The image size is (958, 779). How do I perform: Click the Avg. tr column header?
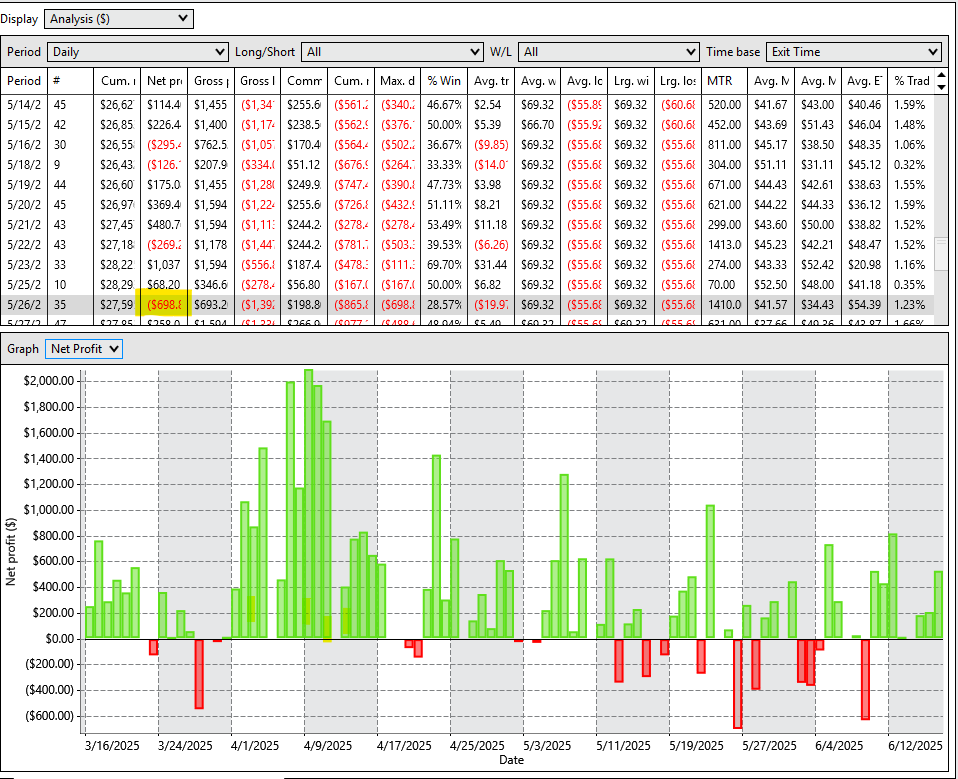[x=491, y=81]
